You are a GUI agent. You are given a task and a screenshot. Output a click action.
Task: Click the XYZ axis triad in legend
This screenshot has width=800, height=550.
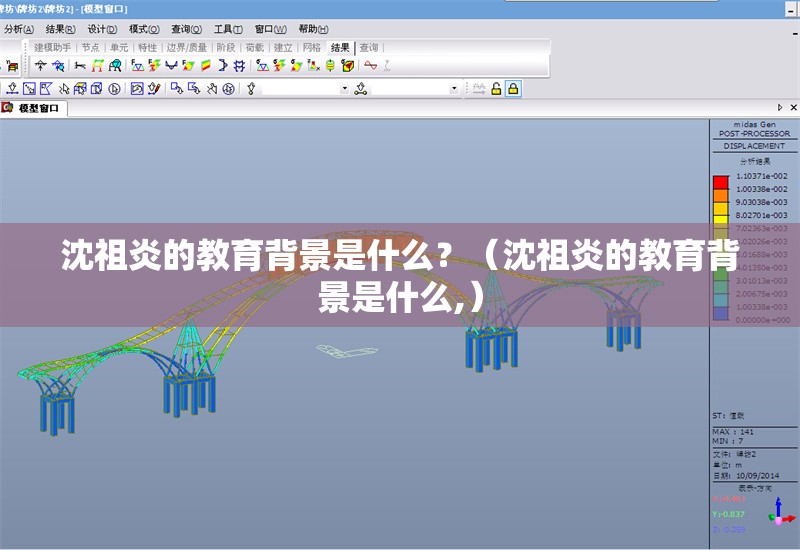781,513
